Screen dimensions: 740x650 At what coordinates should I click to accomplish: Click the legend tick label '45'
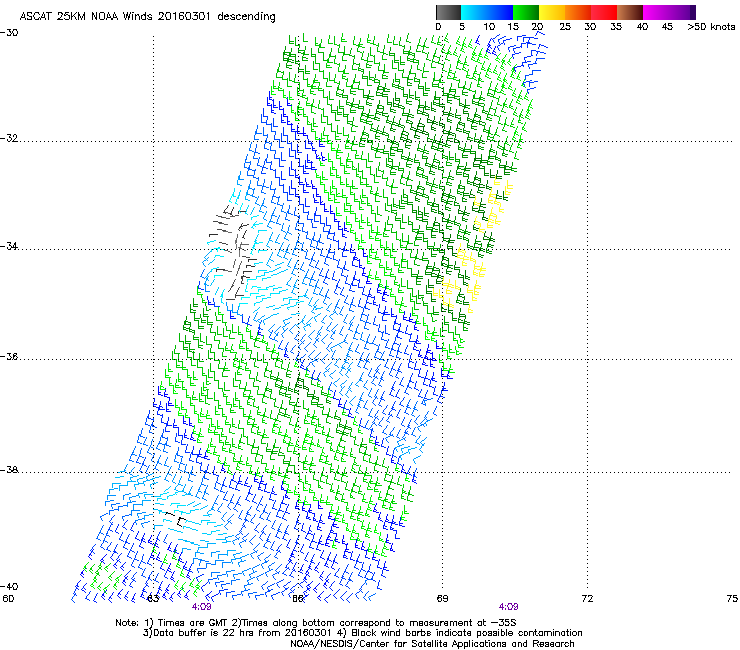tap(667, 27)
